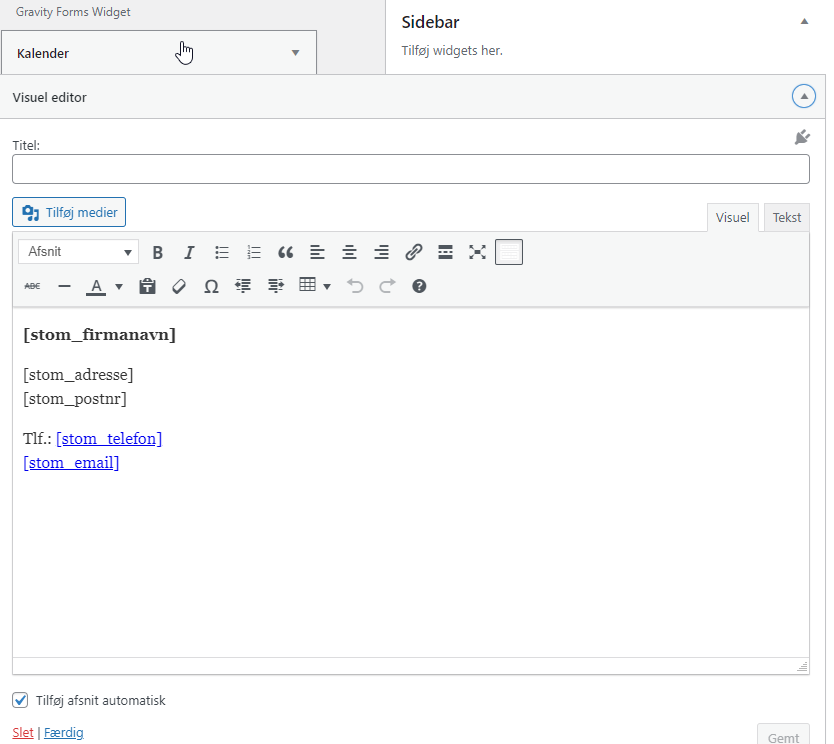Select the Visuel editor tab

(732, 217)
